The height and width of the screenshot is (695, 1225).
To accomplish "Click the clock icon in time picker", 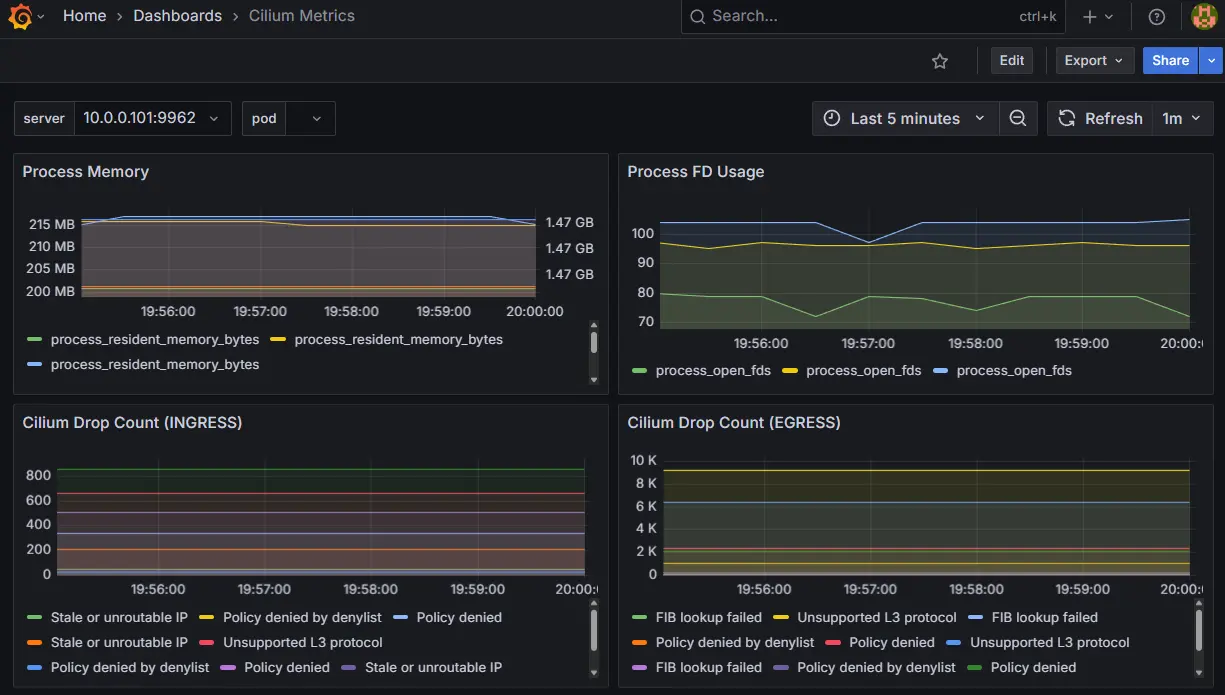I will tap(832, 118).
